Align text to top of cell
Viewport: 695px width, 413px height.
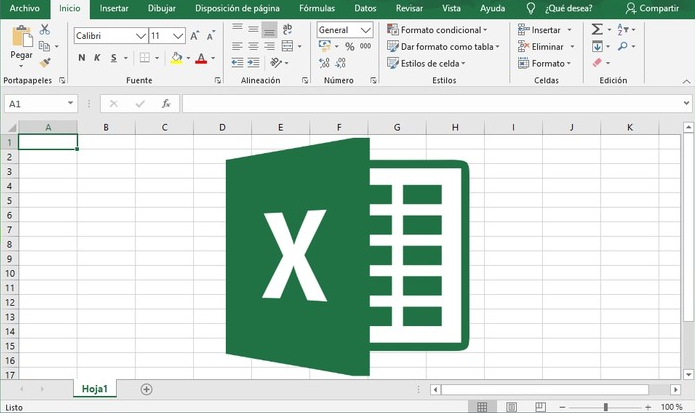point(237,29)
